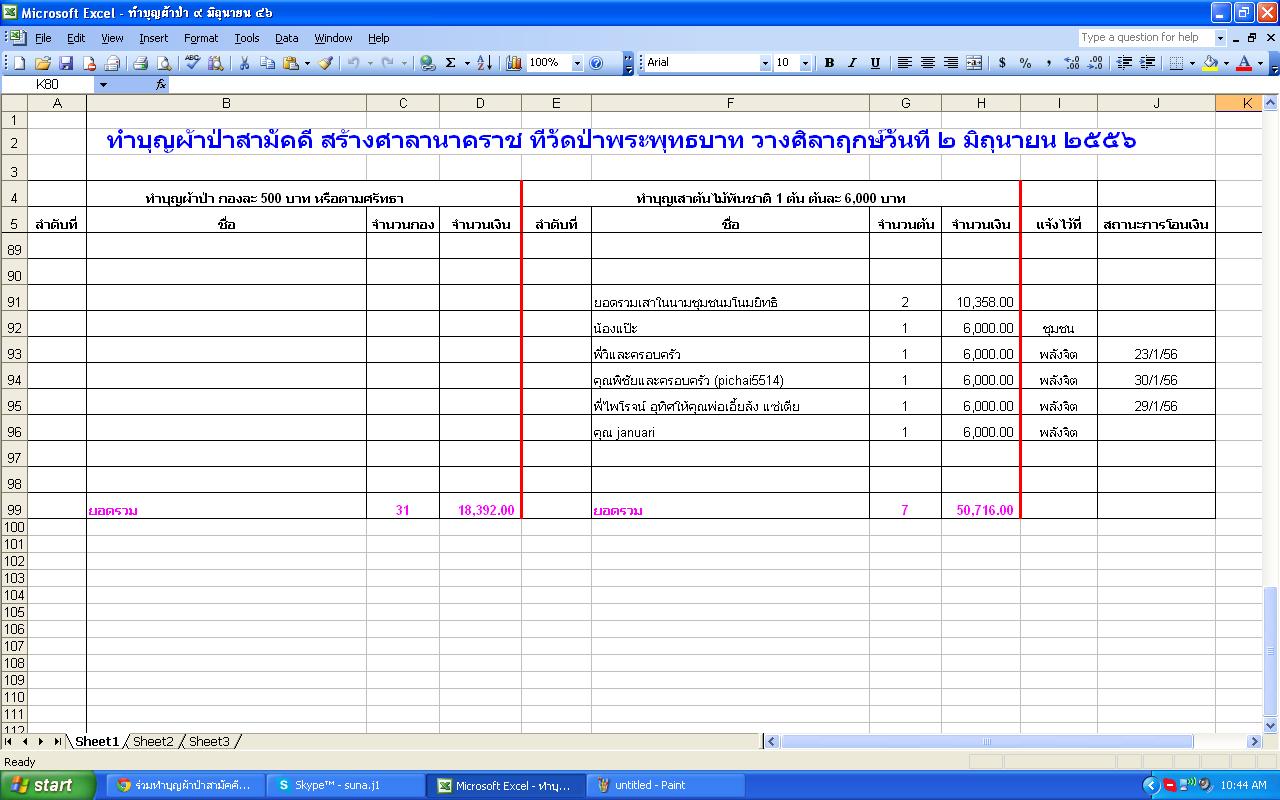Open the Chart Wizard
1280x800 pixels.
coord(514,63)
